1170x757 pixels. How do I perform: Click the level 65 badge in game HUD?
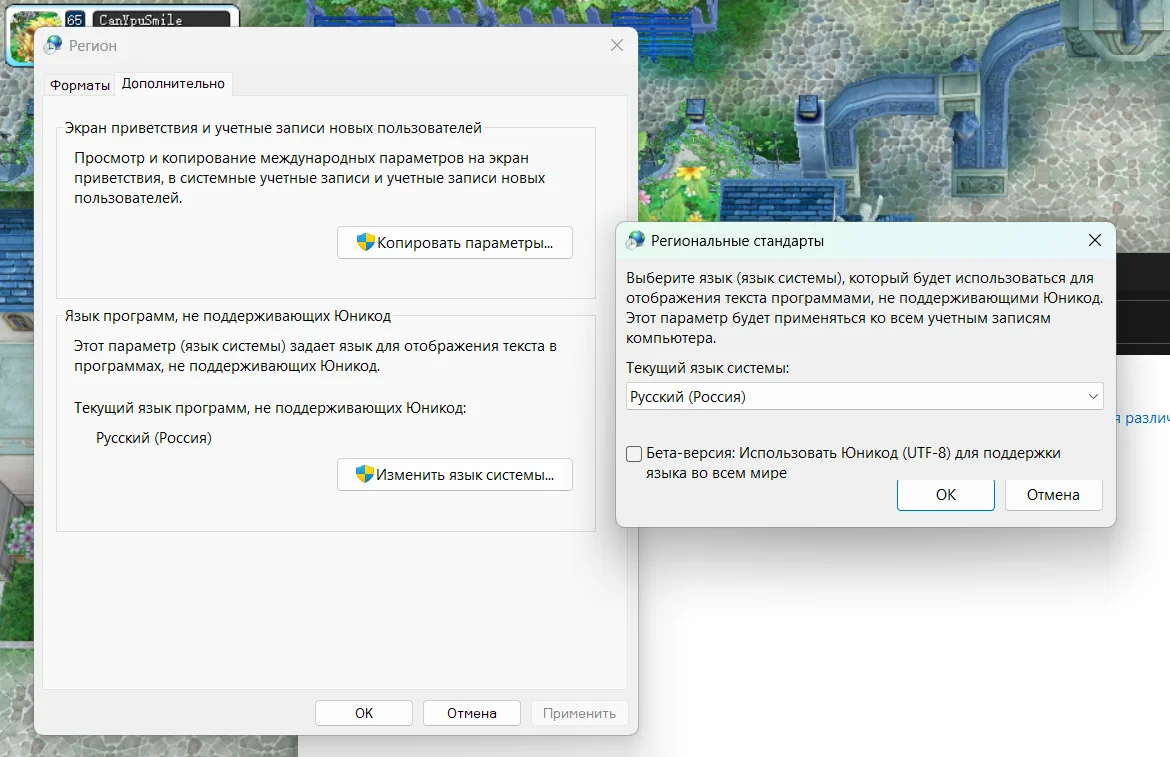[75, 18]
